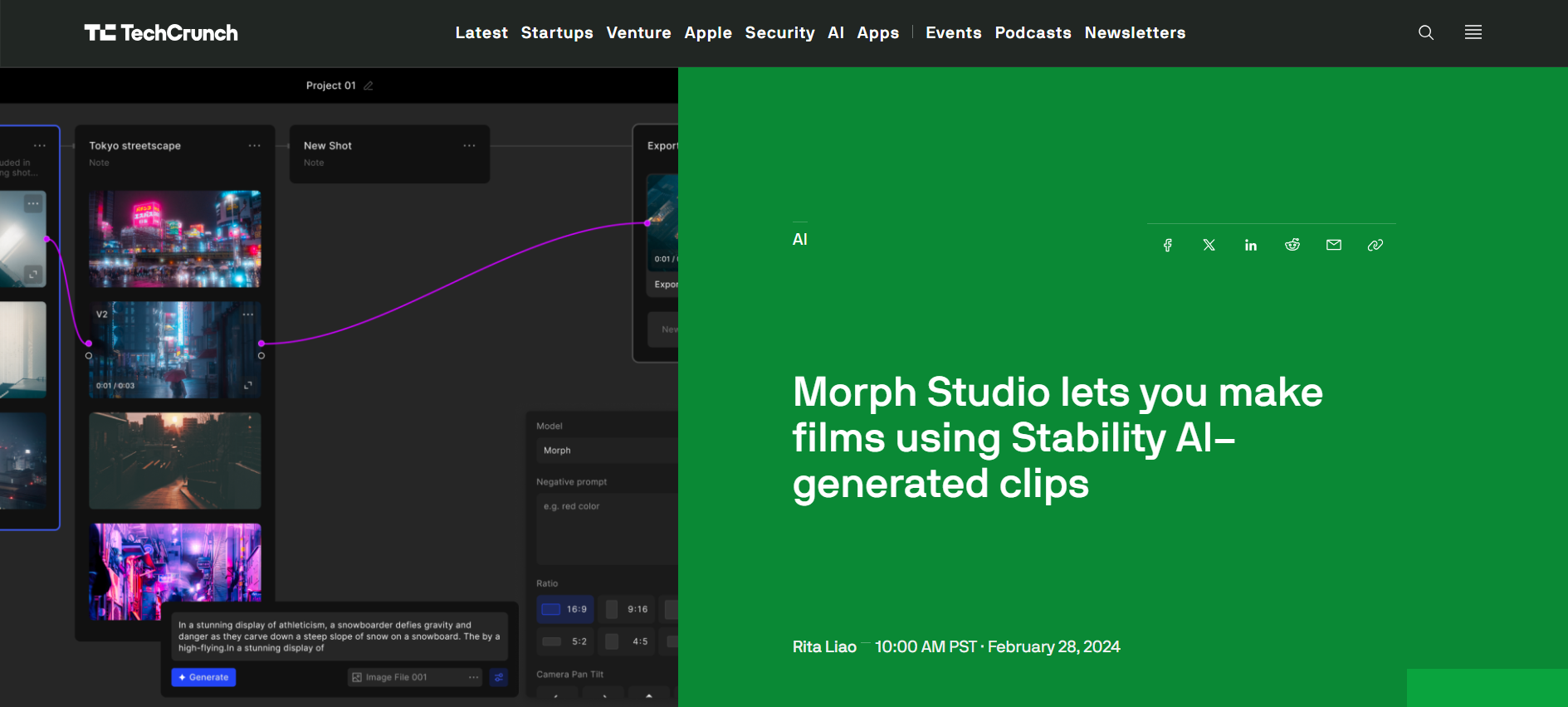The image size is (1568, 707).
Task: Open the Security nav item
Action: 779,32
